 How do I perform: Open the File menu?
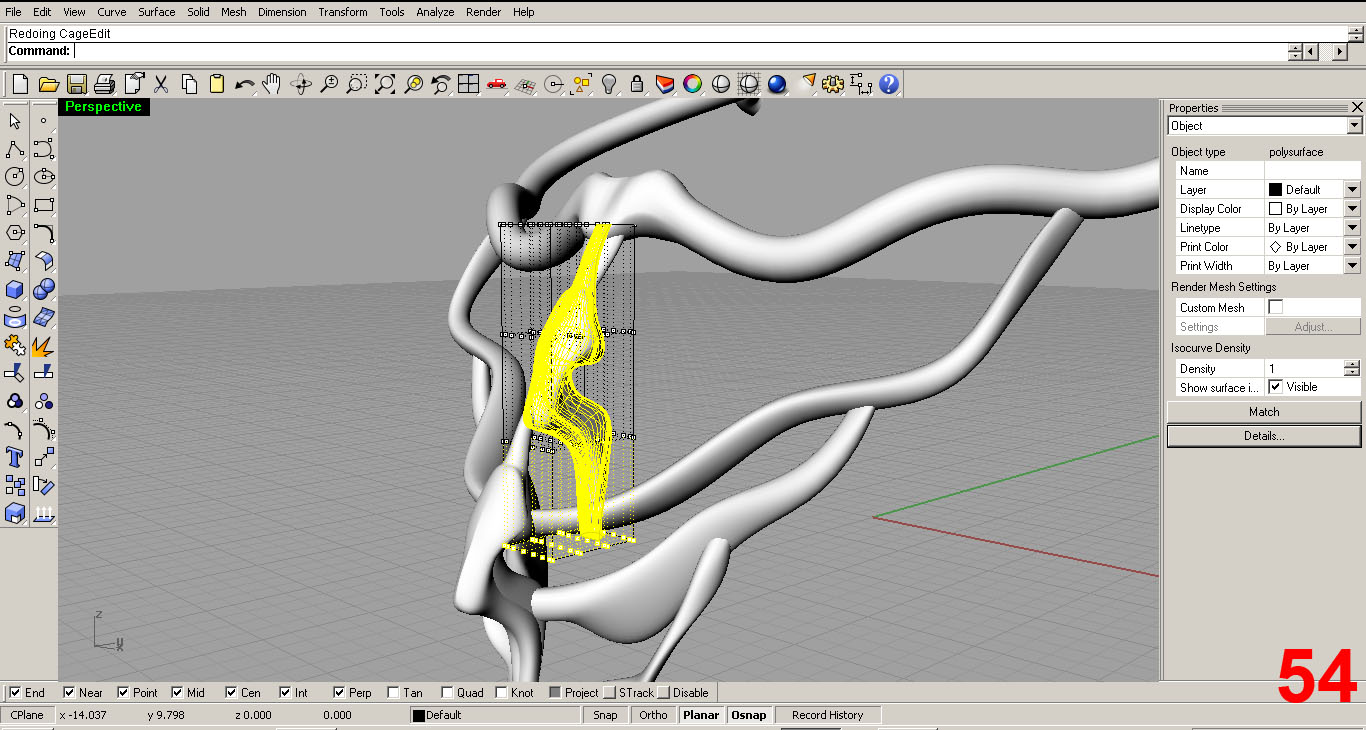(x=13, y=12)
